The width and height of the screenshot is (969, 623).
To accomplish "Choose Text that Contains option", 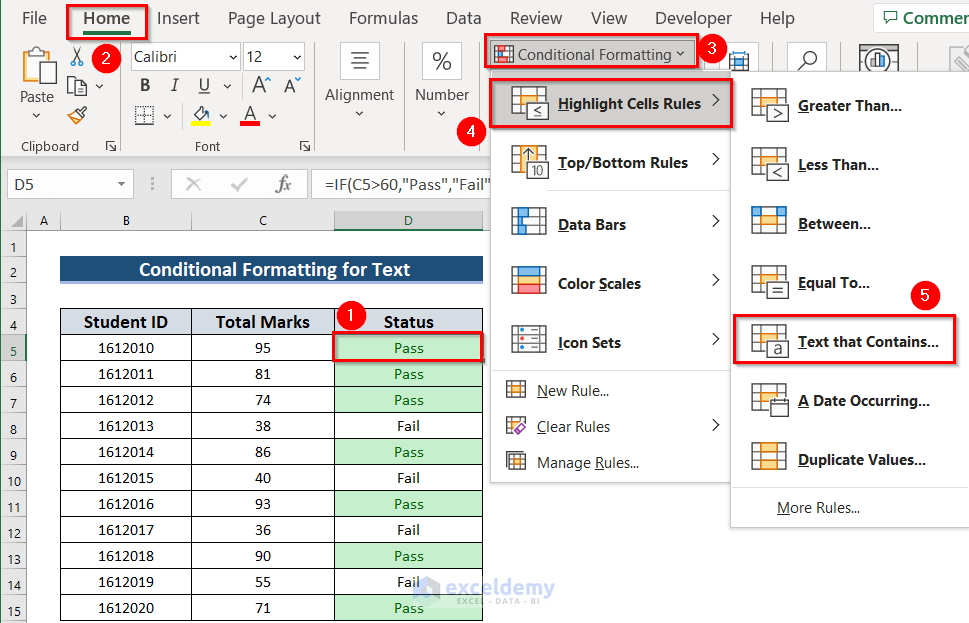I will coord(844,341).
